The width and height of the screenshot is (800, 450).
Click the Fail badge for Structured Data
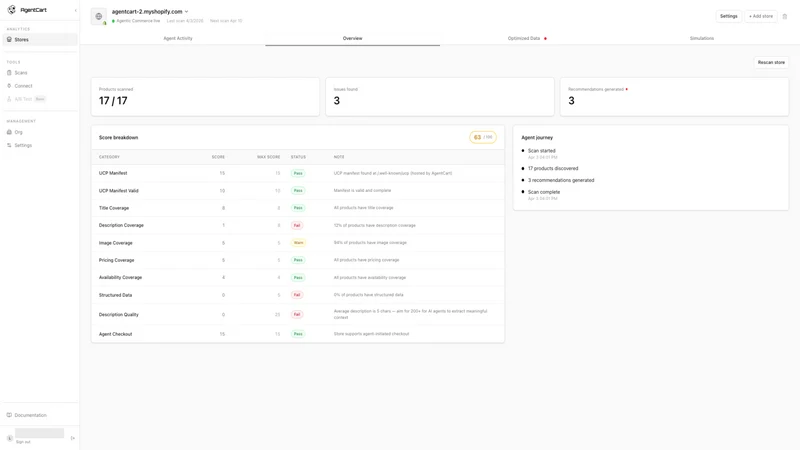click(297, 295)
